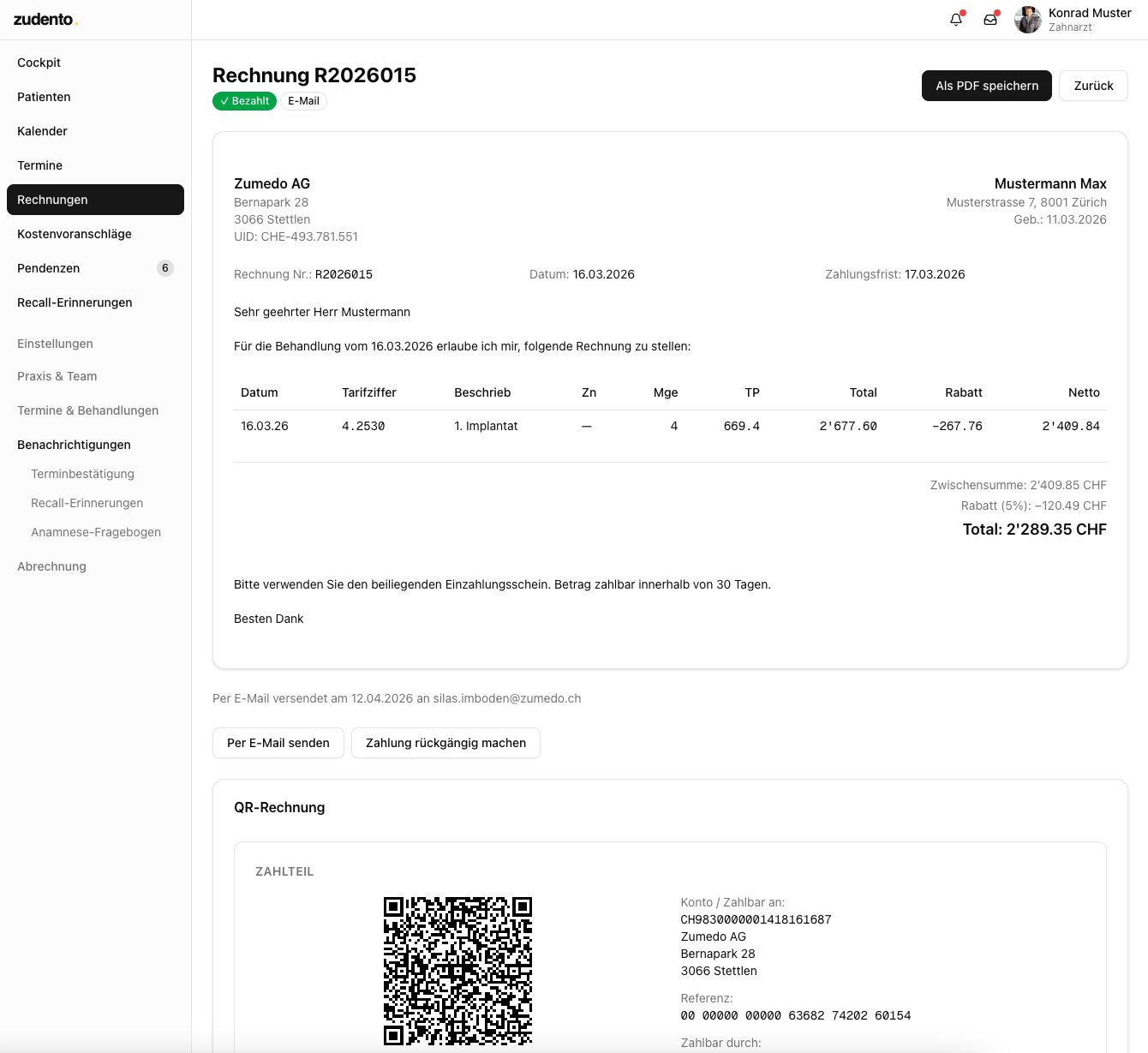1148x1053 pixels.
Task: Go to Recall-Erinnerungen main item
Action: tap(95, 302)
